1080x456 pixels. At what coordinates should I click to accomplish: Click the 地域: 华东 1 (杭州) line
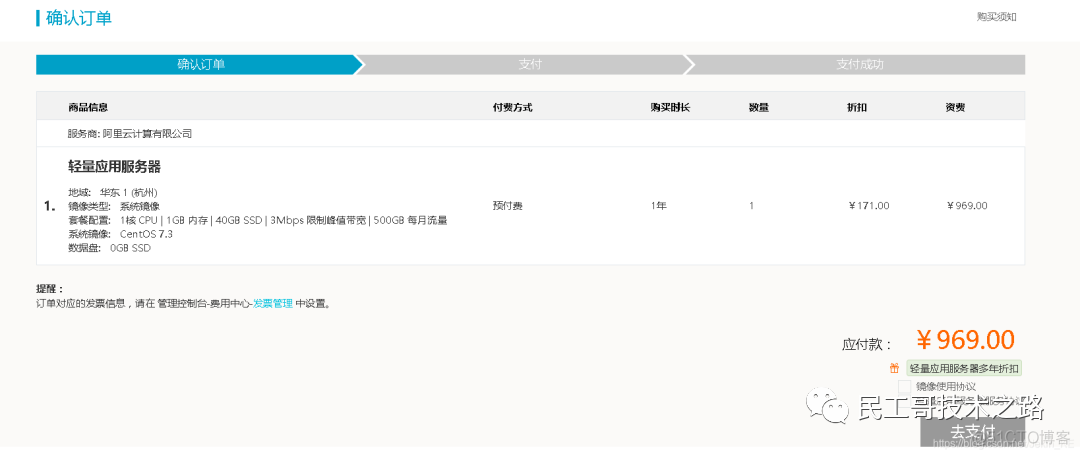(x=113, y=192)
